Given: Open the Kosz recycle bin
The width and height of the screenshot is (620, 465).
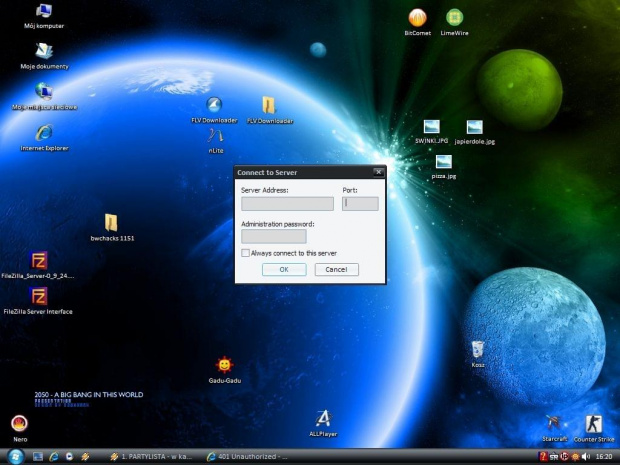Looking at the screenshot, I should coord(478,349).
